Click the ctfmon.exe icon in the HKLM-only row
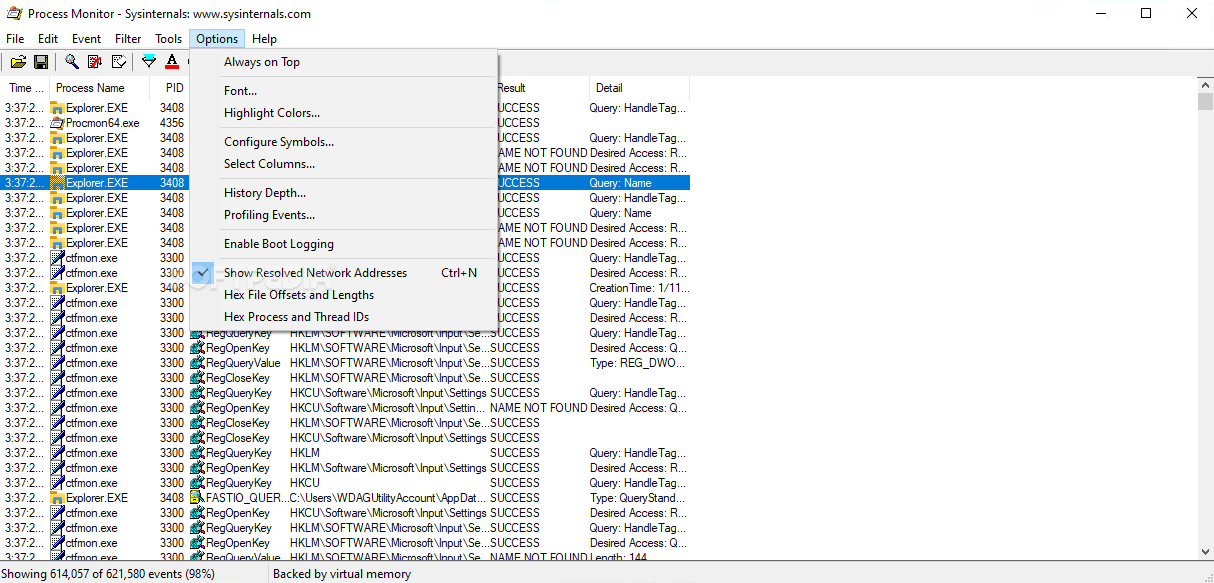Viewport: 1214px width, 583px height. tap(58, 453)
